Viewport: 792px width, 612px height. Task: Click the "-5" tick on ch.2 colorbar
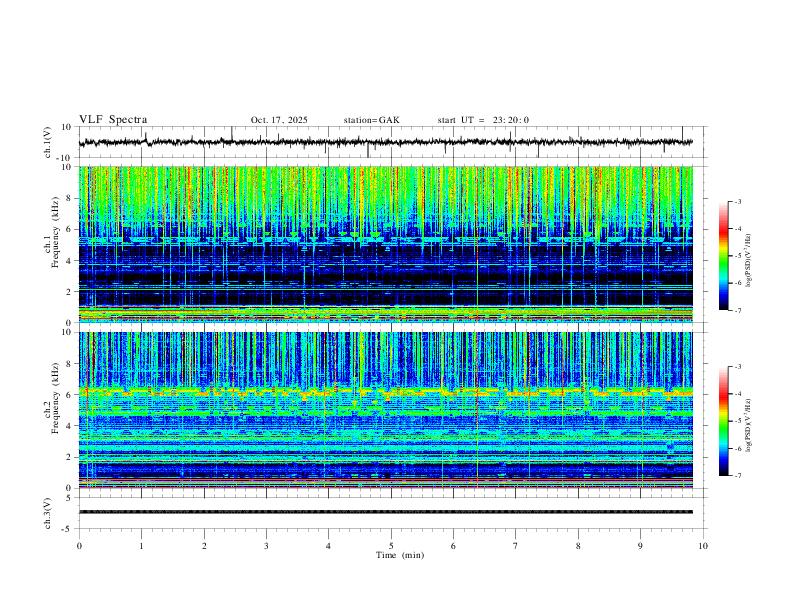[738, 421]
